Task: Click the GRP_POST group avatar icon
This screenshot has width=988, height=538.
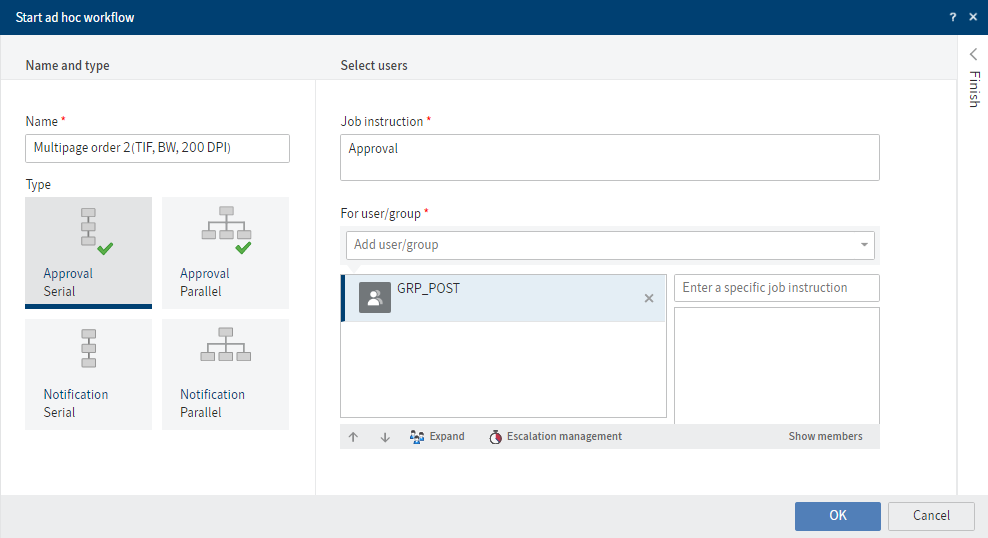Action: pos(375,298)
